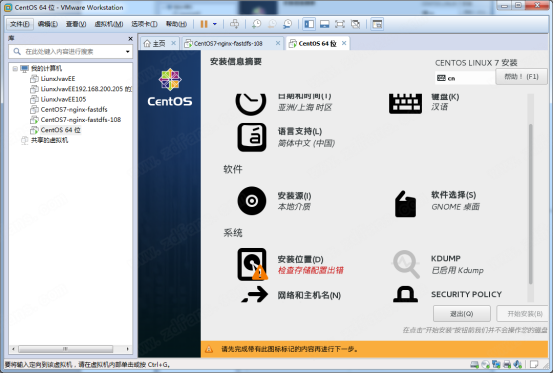Select LiunxJvavEE in the library
Screen dimensions: 553x373
pos(58,79)
